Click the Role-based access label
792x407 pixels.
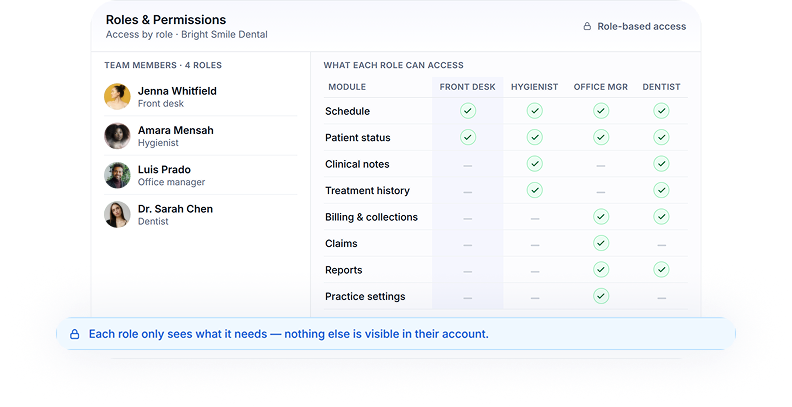[641, 26]
